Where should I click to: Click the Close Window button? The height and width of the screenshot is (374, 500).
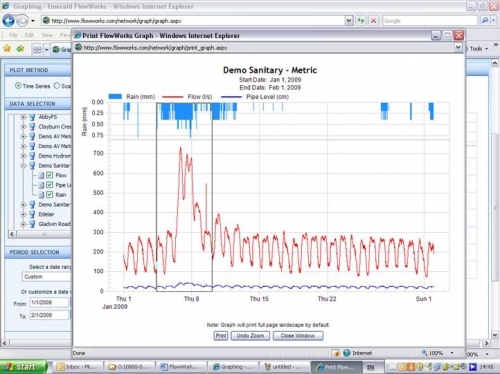pos(298,336)
